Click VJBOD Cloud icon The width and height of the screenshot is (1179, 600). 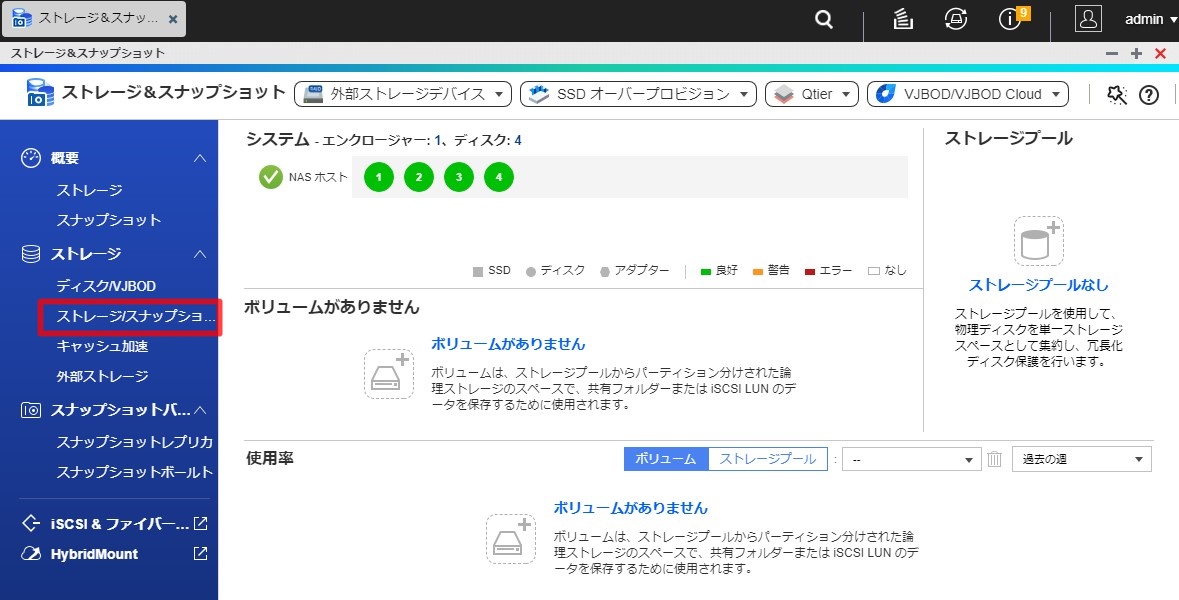886,94
